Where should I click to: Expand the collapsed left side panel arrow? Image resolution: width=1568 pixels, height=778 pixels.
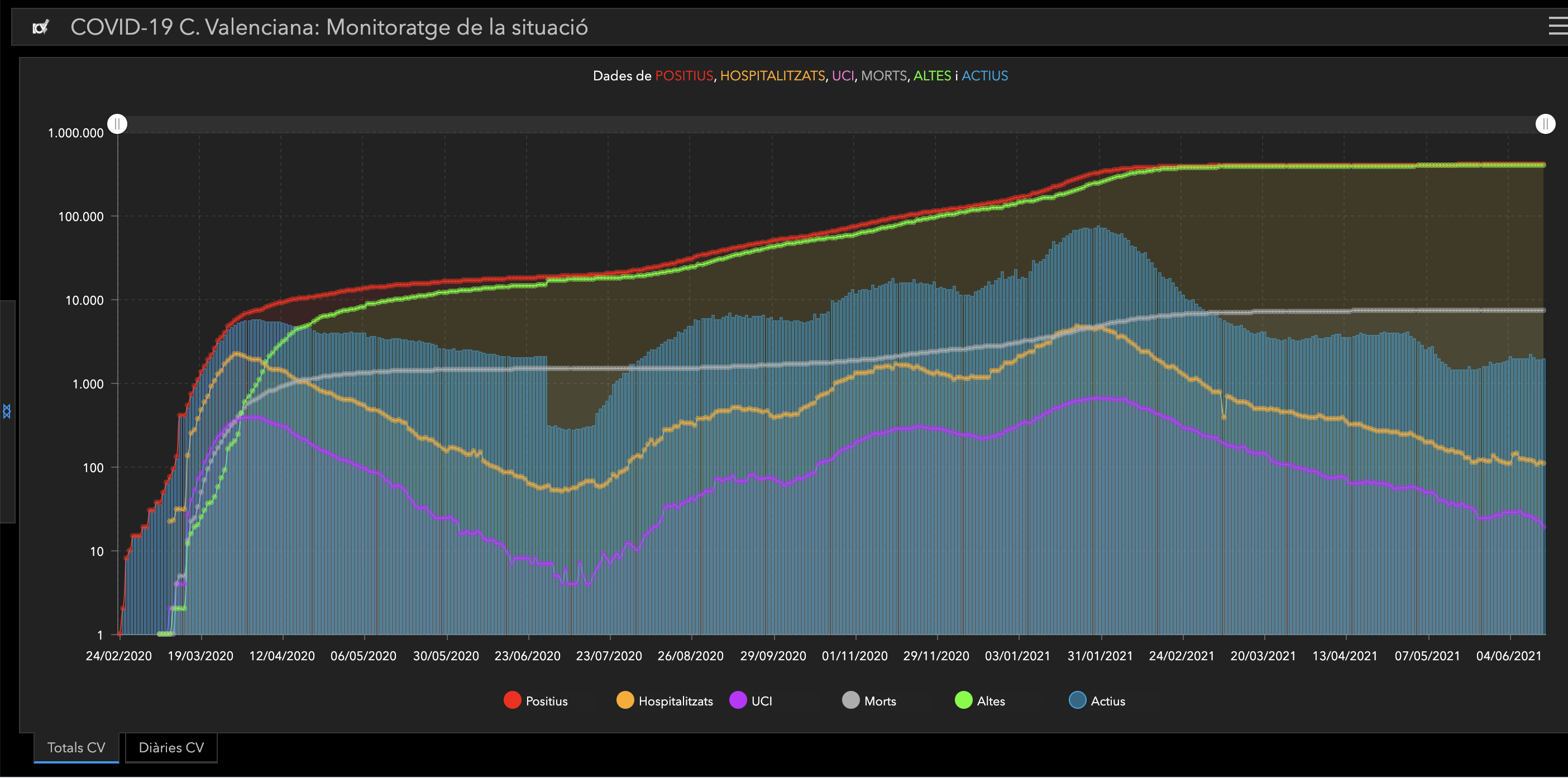click(x=7, y=411)
